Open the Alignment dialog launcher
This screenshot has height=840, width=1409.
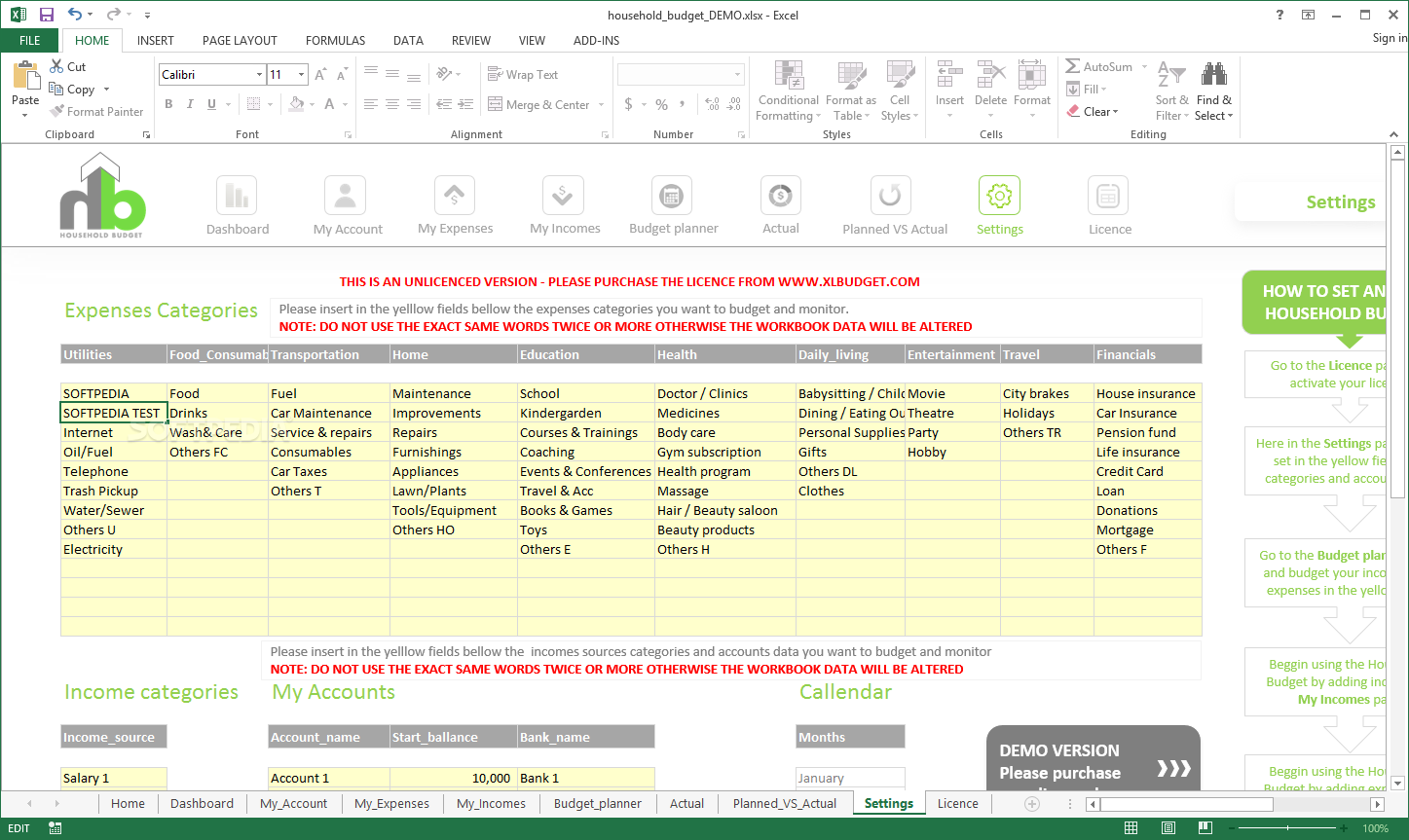pyautogui.click(x=605, y=134)
